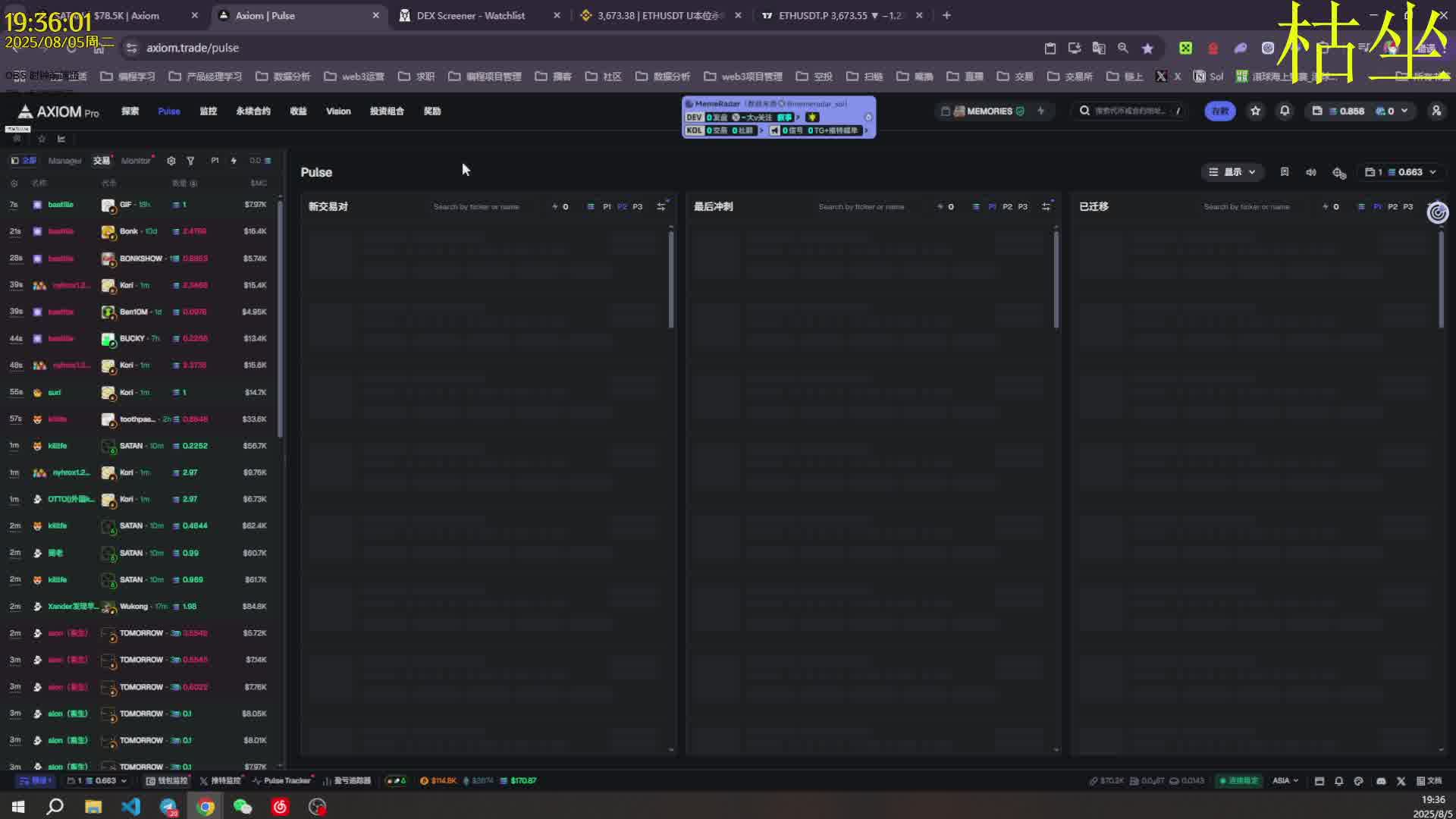
Task: Open the 监控 nav tab
Action: point(209,111)
